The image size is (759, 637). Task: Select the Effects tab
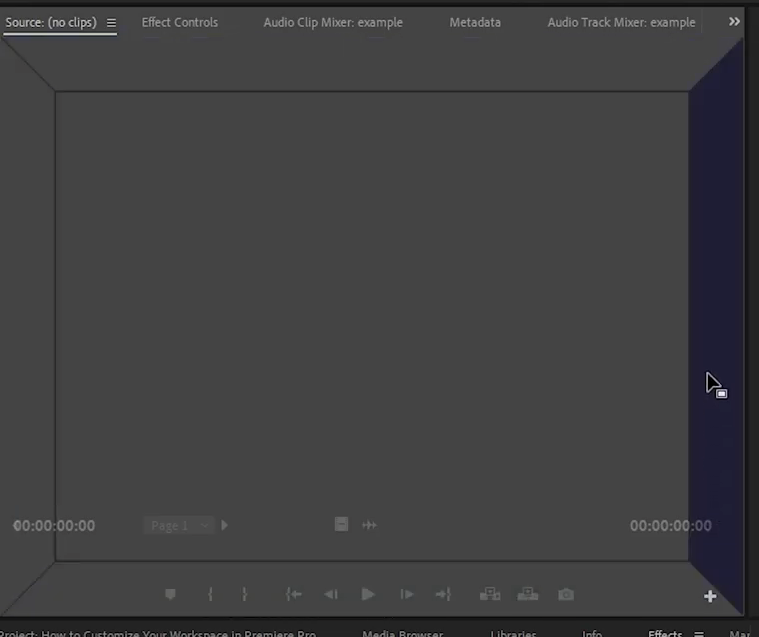pyautogui.click(x=665, y=633)
